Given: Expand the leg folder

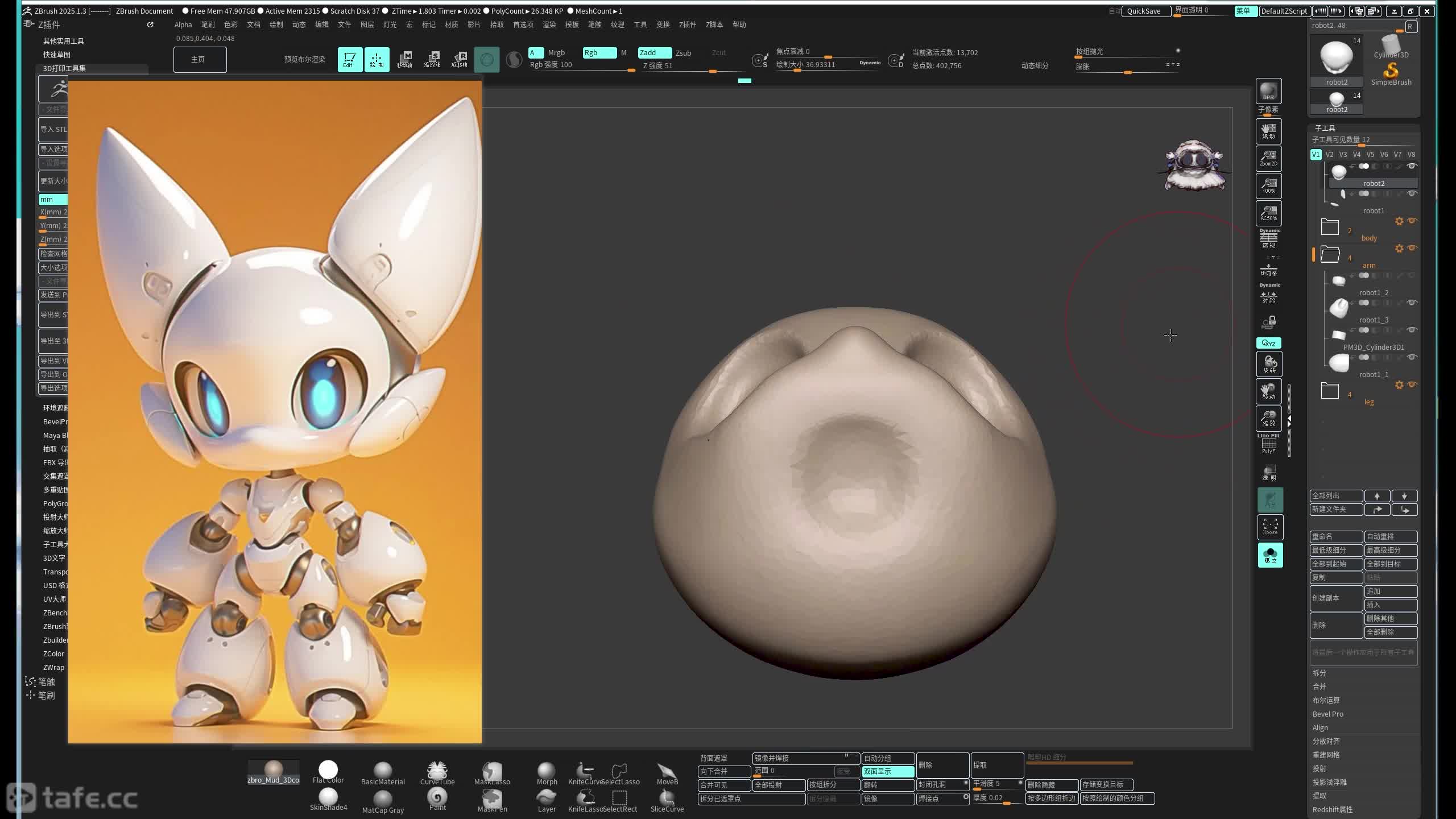Looking at the screenshot, I should 1330,391.
